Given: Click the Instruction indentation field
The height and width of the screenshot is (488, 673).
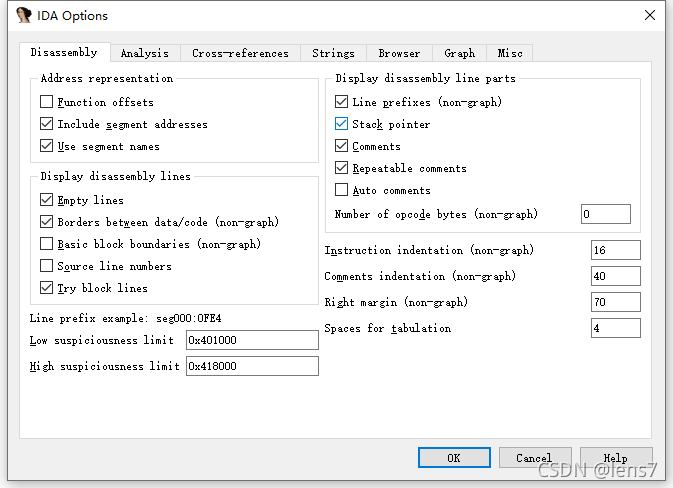Looking at the screenshot, I should pyautogui.click(x=615, y=250).
